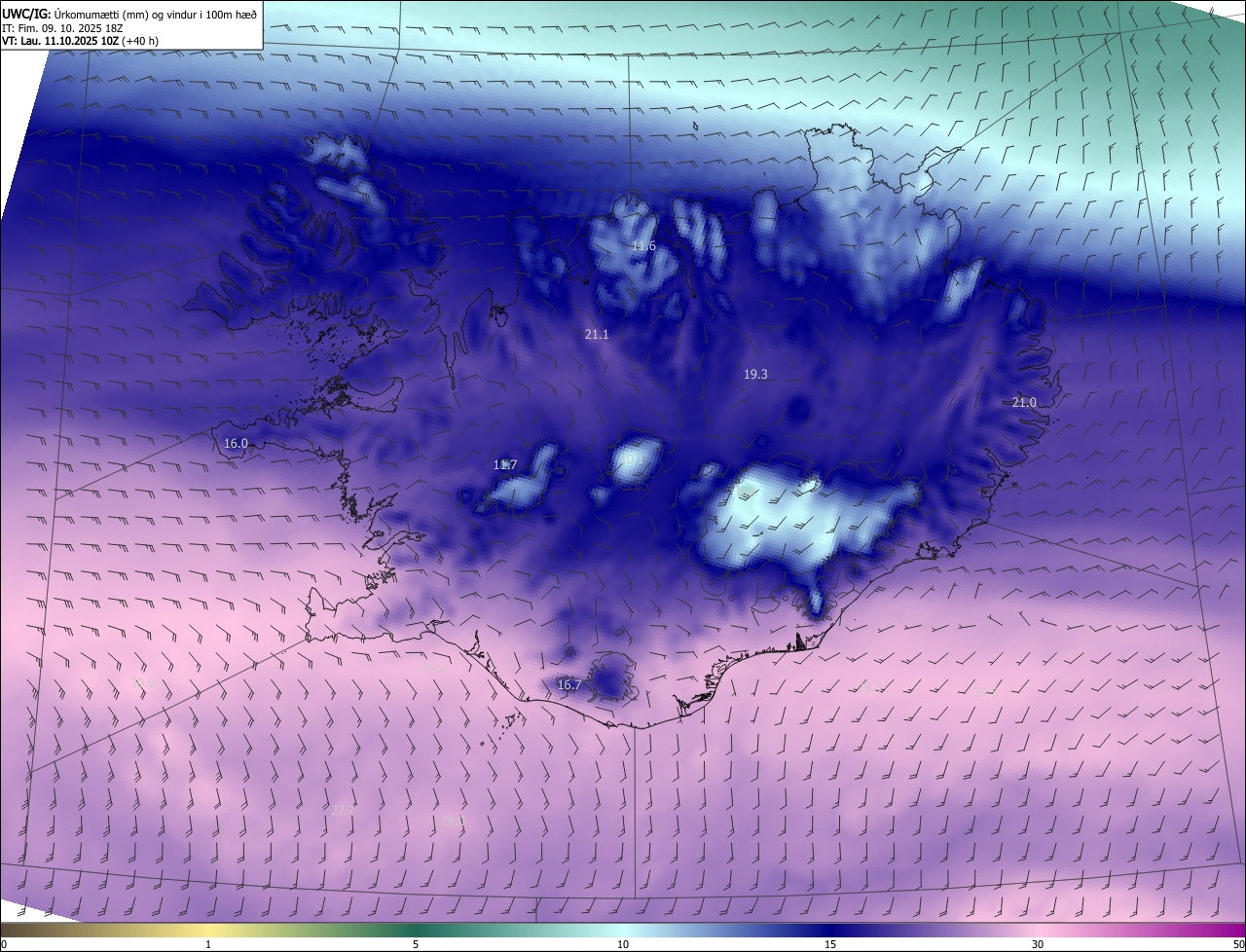Click the 19.3 value label on the map
The image size is (1246, 952).
point(755,374)
